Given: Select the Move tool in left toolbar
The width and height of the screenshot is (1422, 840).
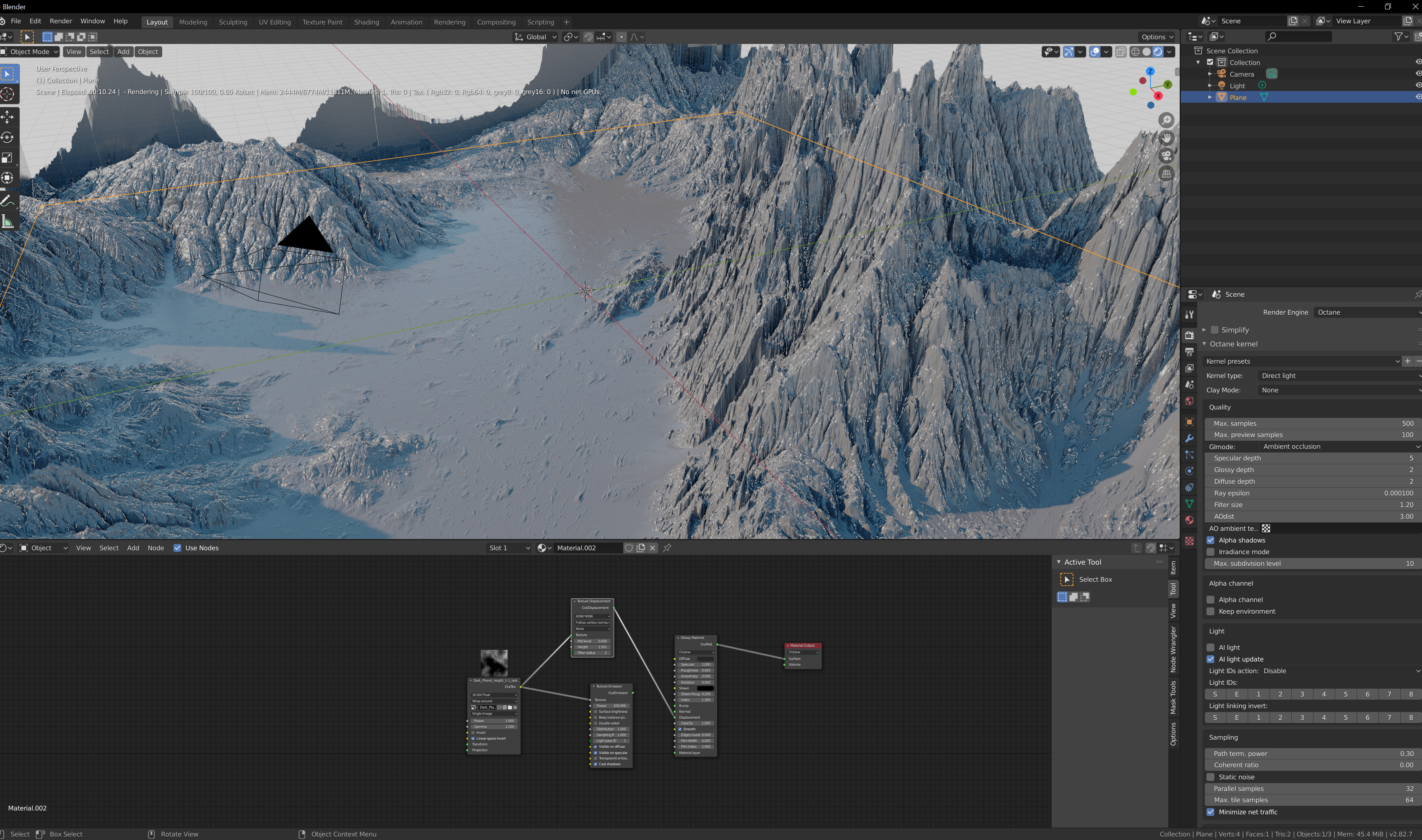Looking at the screenshot, I should [x=7, y=117].
